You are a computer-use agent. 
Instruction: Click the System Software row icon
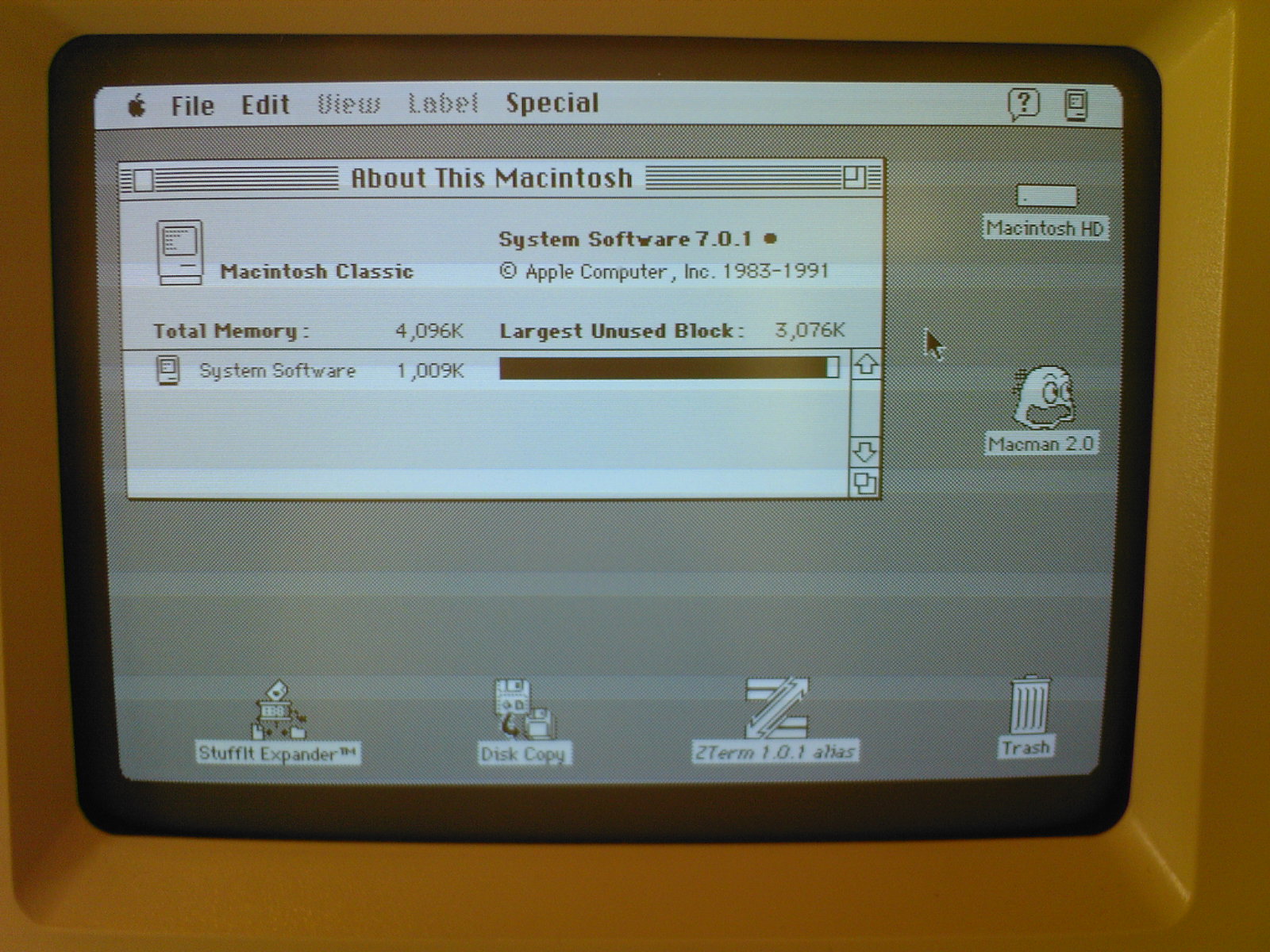click(x=167, y=370)
